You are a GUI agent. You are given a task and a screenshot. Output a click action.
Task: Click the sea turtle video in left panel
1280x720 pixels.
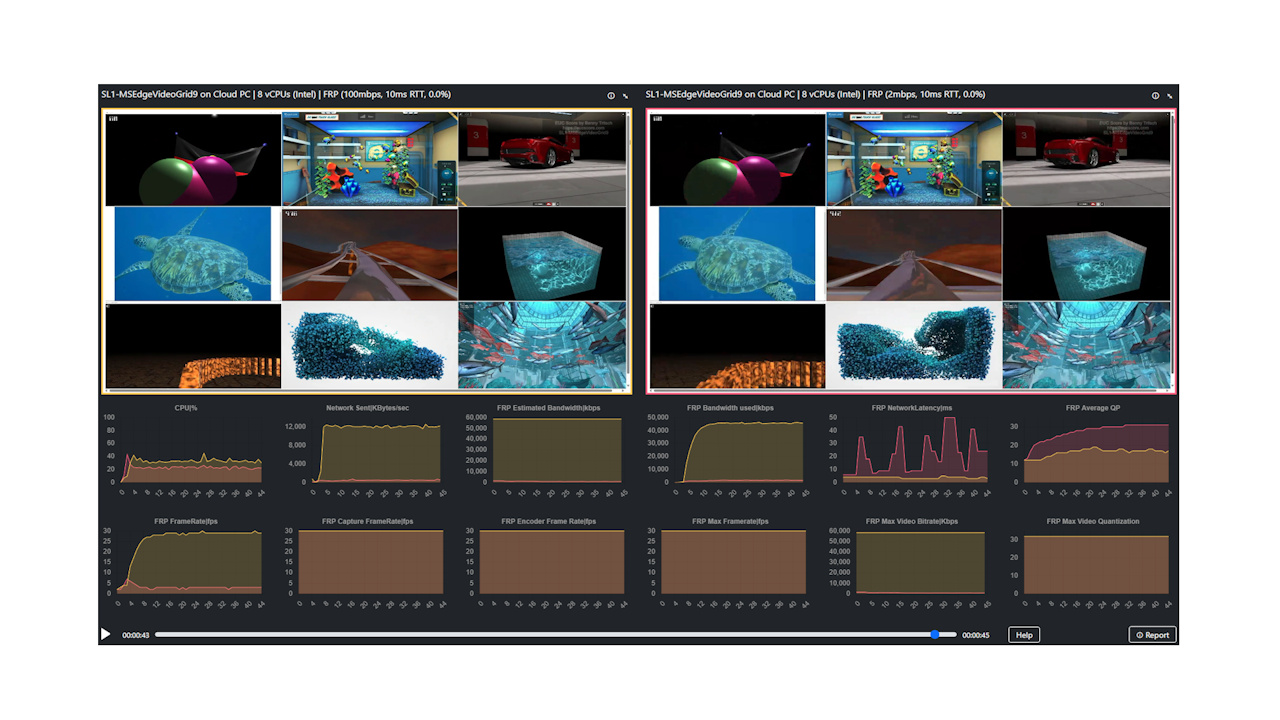coord(192,253)
